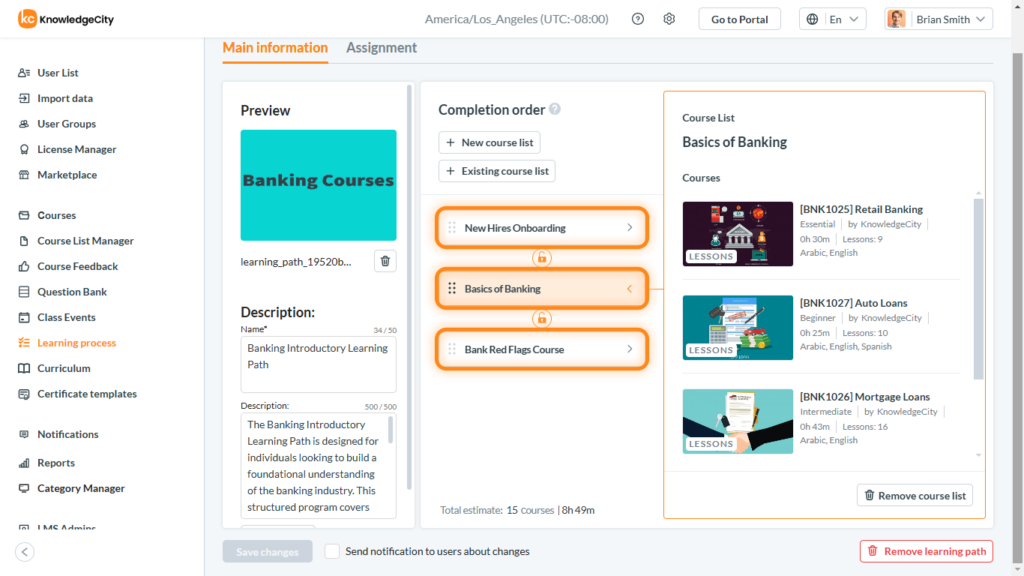The width and height of the screenshot is (1024, 576).
Task: Open Class Events in the sidebar
Action: [63, 316]
